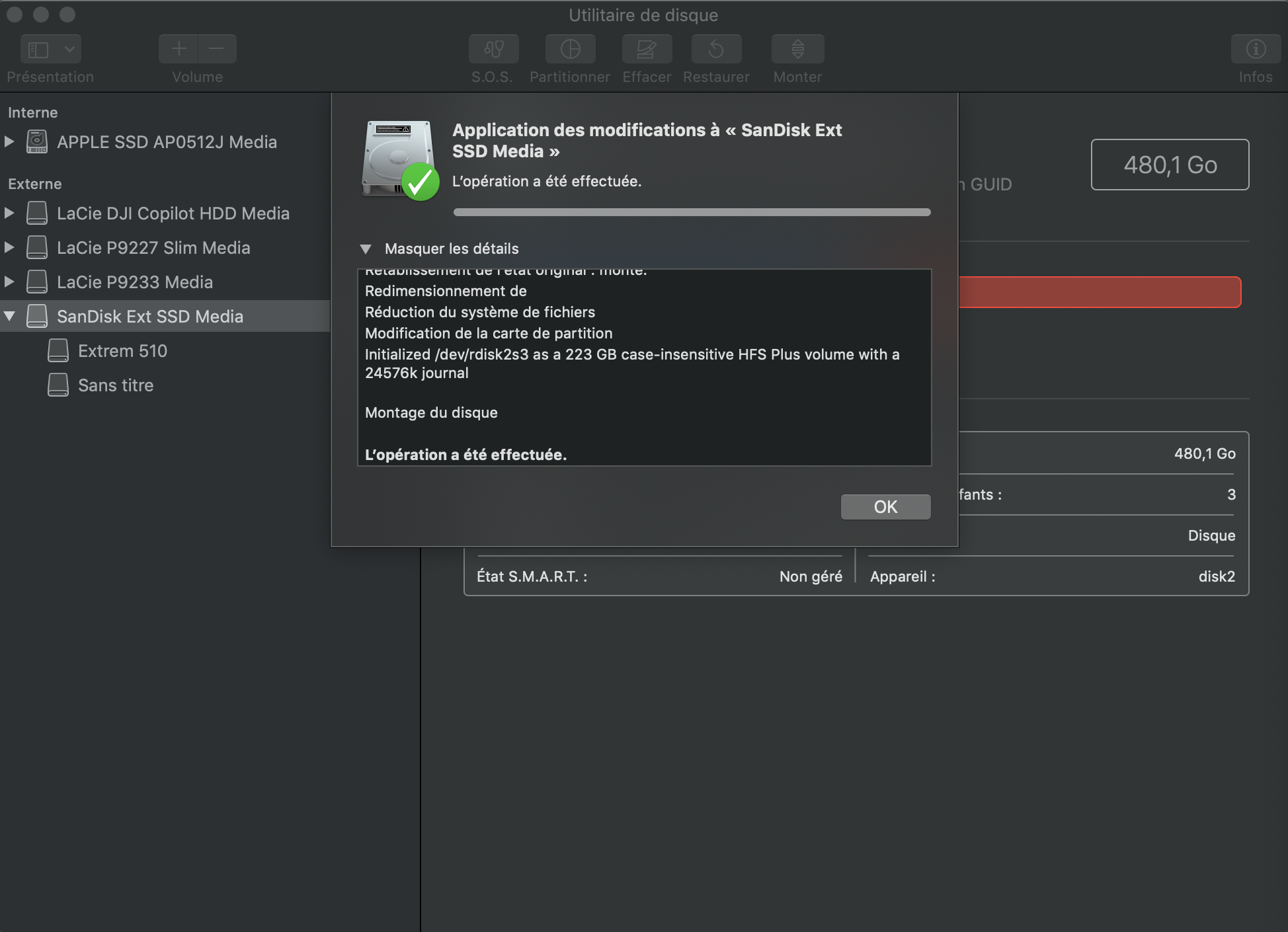Click the Monter mount icon

tap(797, 49)
